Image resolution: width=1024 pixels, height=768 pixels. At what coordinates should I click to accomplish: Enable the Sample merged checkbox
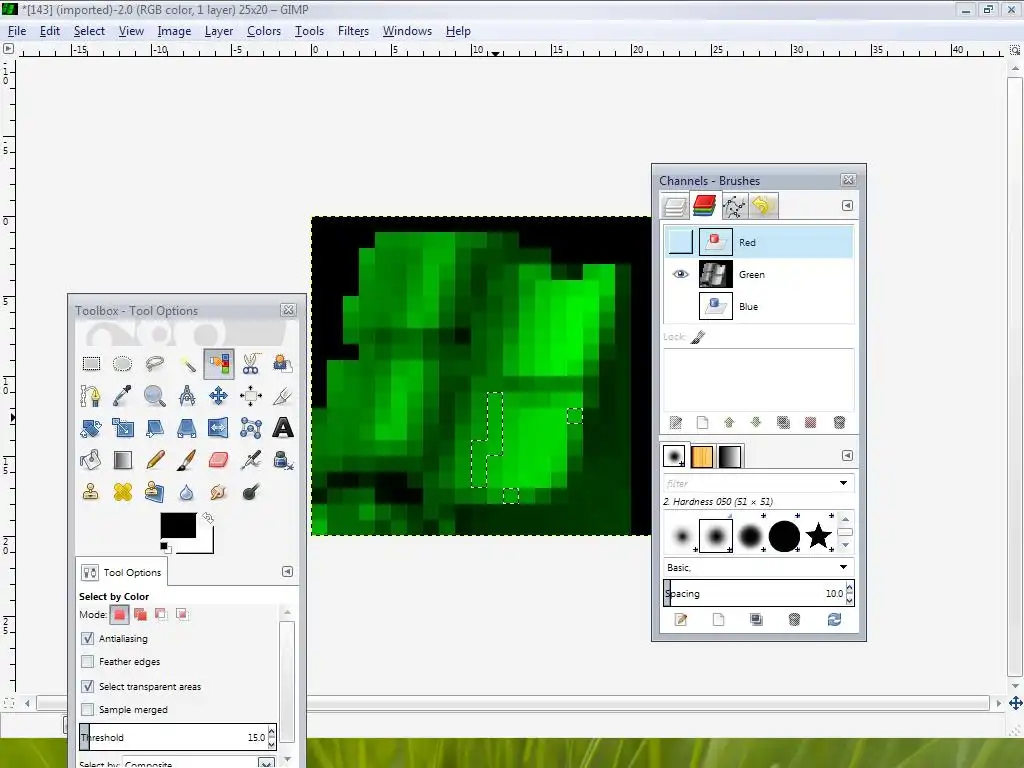88,709
